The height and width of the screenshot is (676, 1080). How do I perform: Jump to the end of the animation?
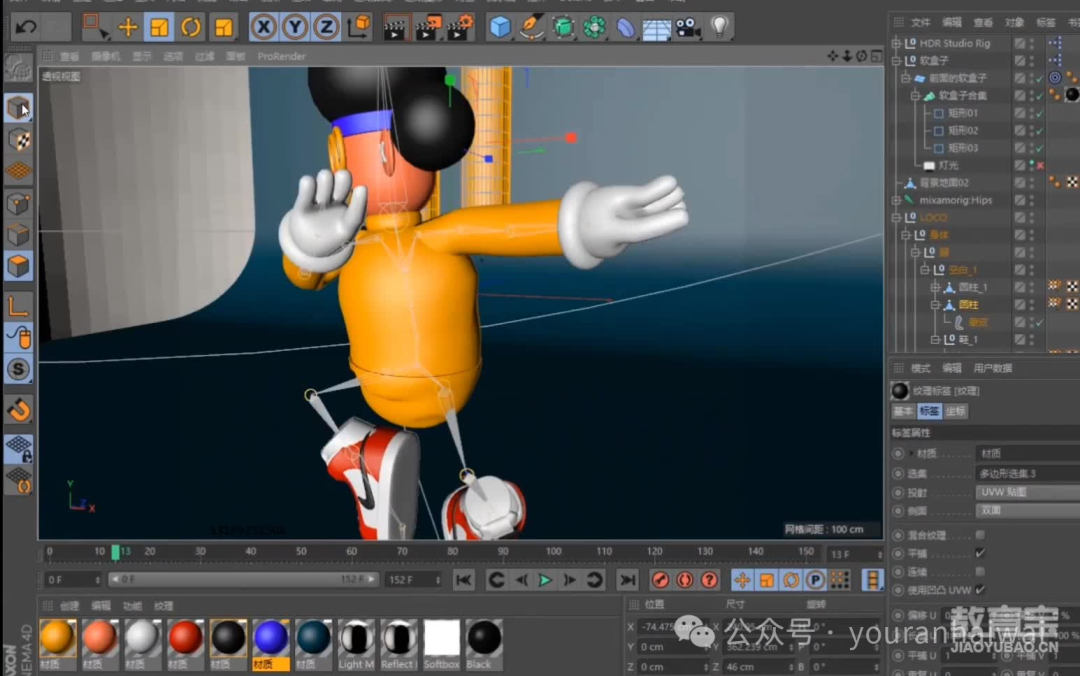point(627,580)
